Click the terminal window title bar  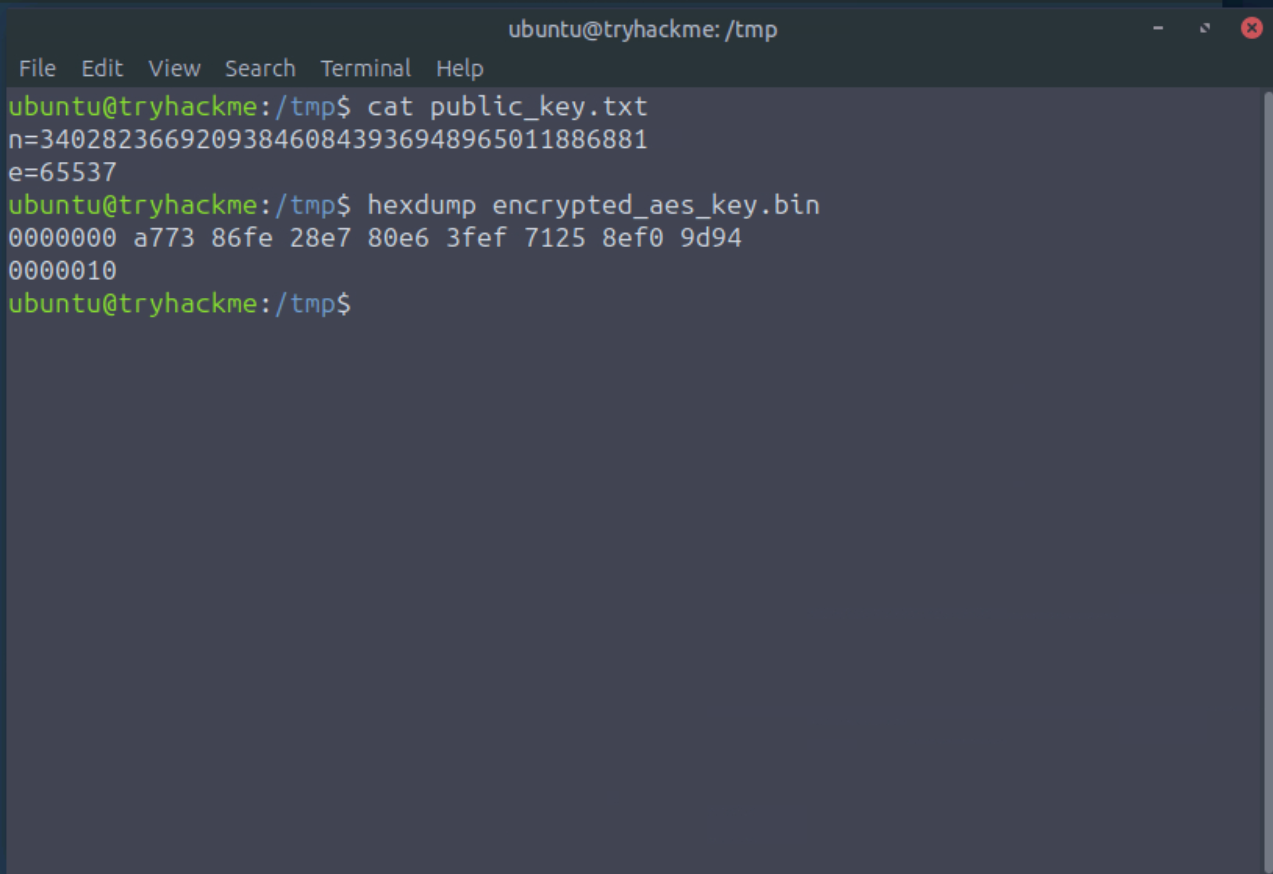click(640, 29)
